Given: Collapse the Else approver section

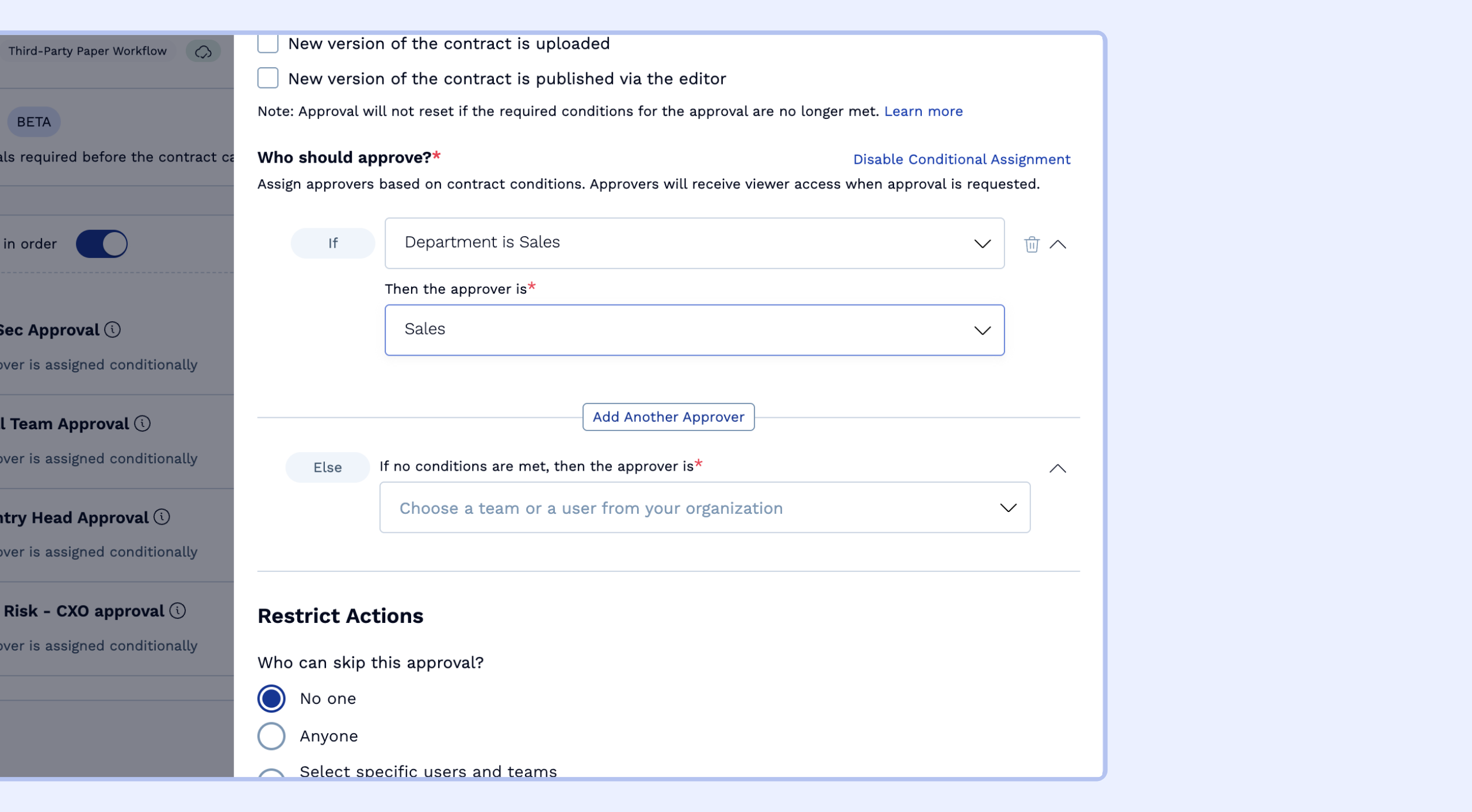Looking at the screenshot, I should click(1057, 468).
